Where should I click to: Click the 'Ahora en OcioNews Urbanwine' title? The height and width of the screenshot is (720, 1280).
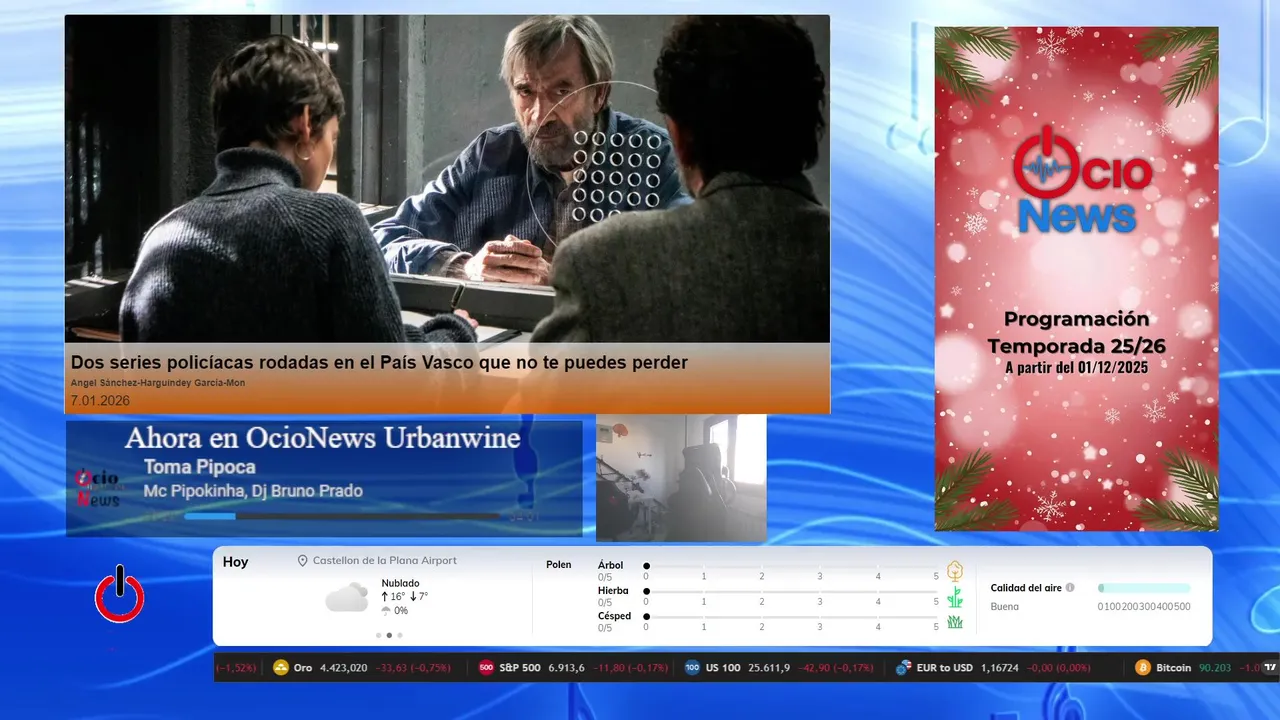coord(323,438)
